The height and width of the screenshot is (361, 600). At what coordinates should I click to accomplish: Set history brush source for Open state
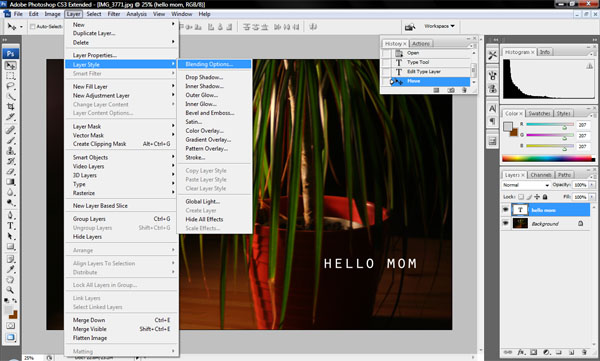point(387,53)
